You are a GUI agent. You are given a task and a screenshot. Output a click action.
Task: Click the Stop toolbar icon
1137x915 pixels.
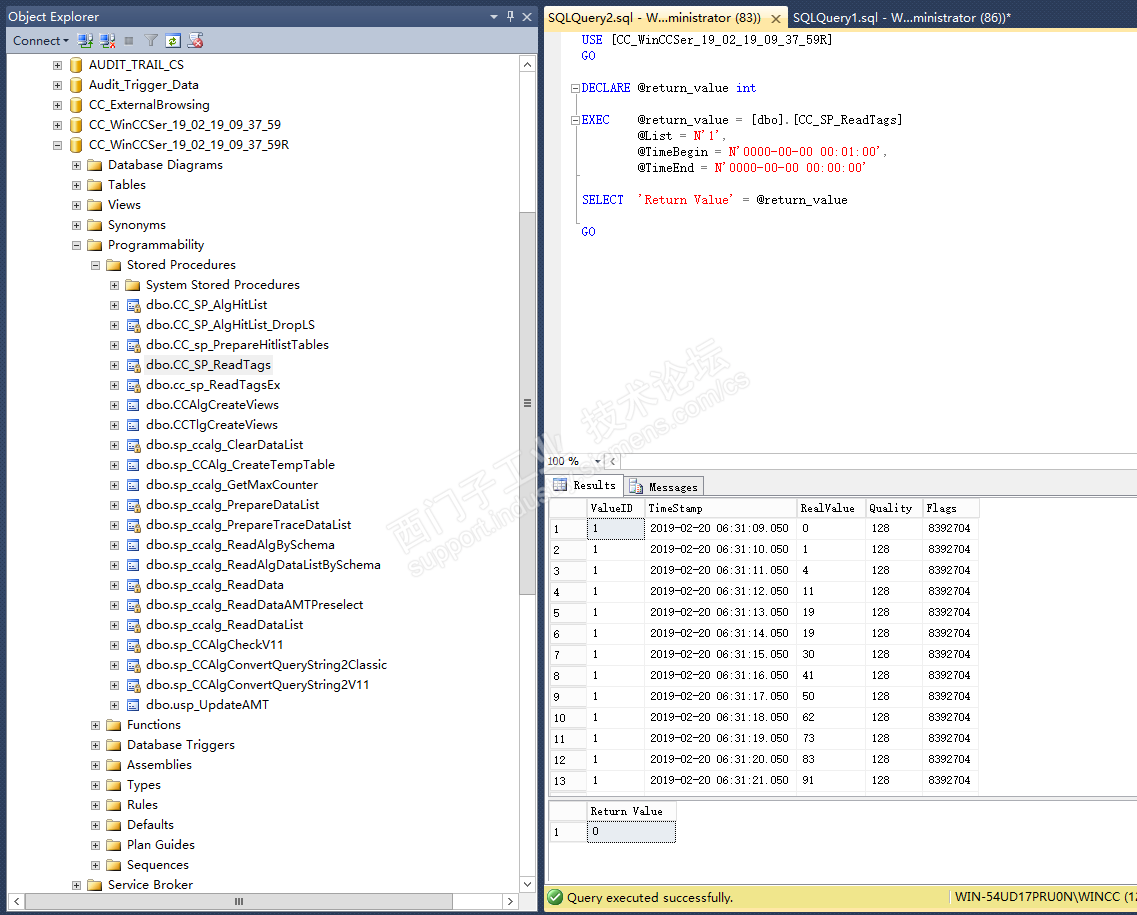click(x=129, y=41)
